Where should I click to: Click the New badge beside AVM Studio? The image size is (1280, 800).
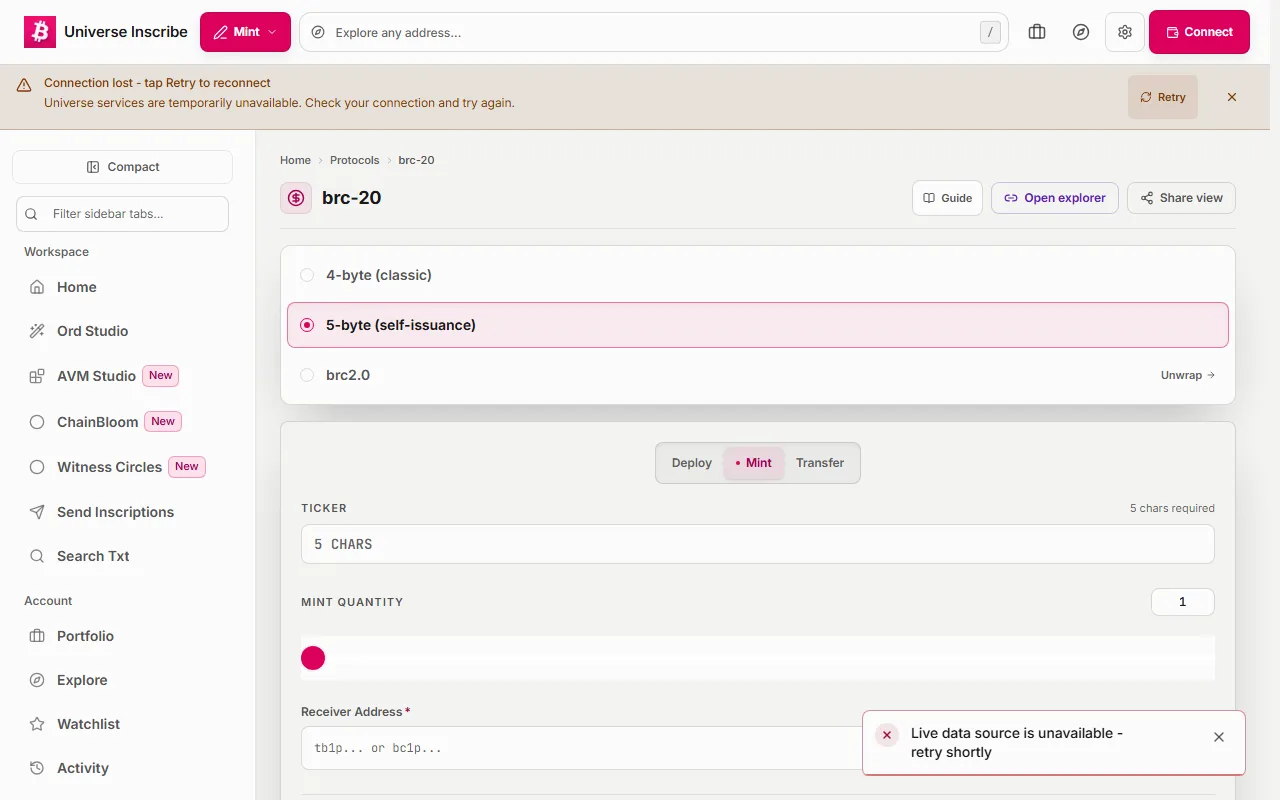(161, 376)
